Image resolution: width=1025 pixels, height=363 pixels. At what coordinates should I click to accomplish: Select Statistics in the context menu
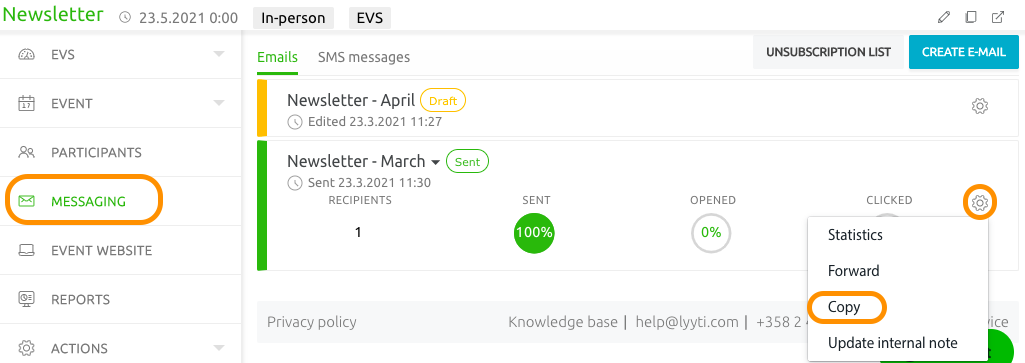855,235
